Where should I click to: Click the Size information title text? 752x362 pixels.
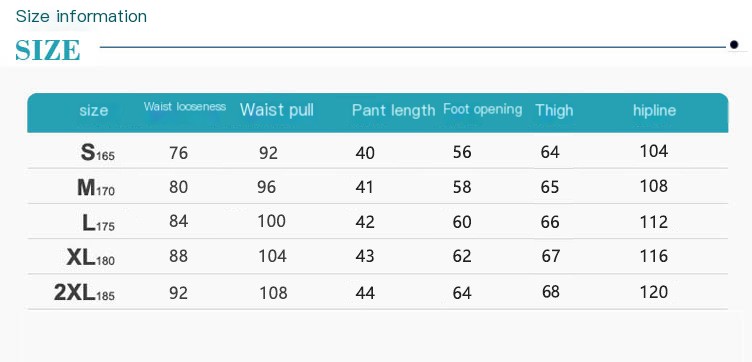(x=81, y=16)
